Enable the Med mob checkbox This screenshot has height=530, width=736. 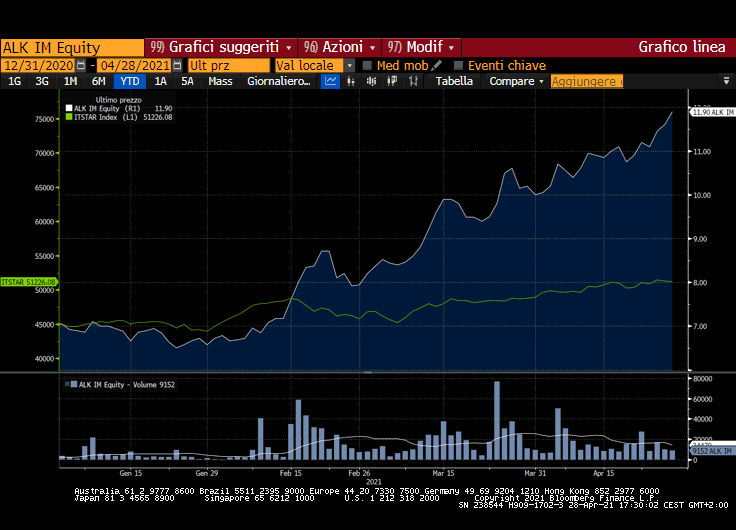(367, 65)
